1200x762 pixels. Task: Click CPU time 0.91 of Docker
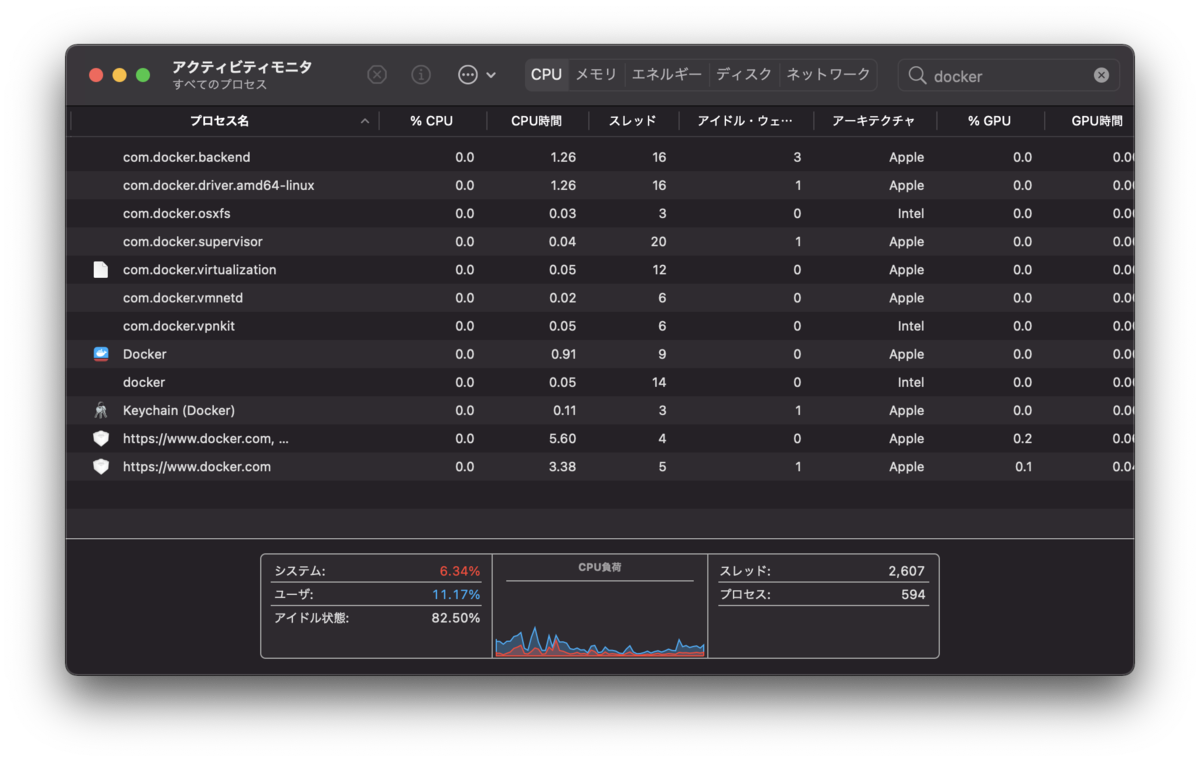coord(563,354)
